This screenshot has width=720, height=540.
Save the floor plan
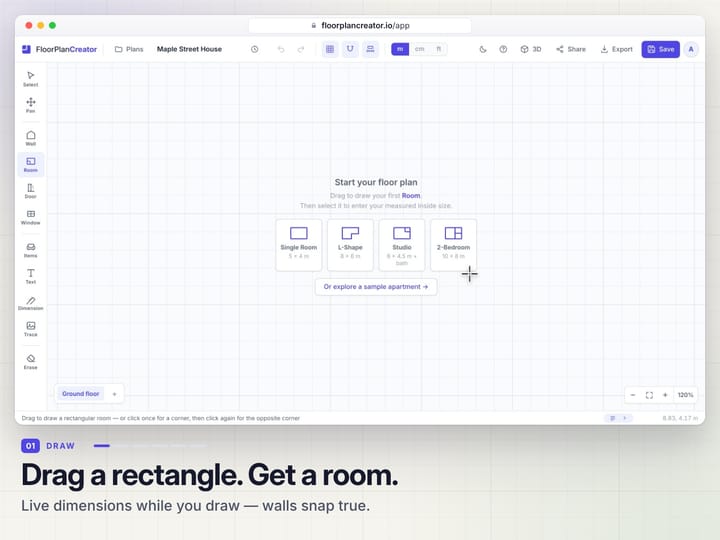click(660, 49)
